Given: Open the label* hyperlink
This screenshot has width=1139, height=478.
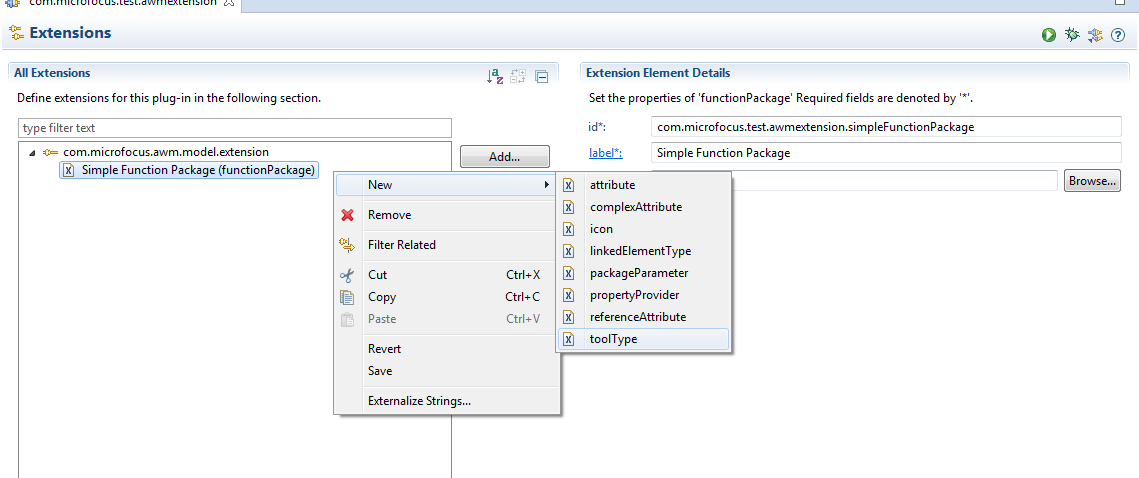Looking at the screenshot, I should point(604,153).
